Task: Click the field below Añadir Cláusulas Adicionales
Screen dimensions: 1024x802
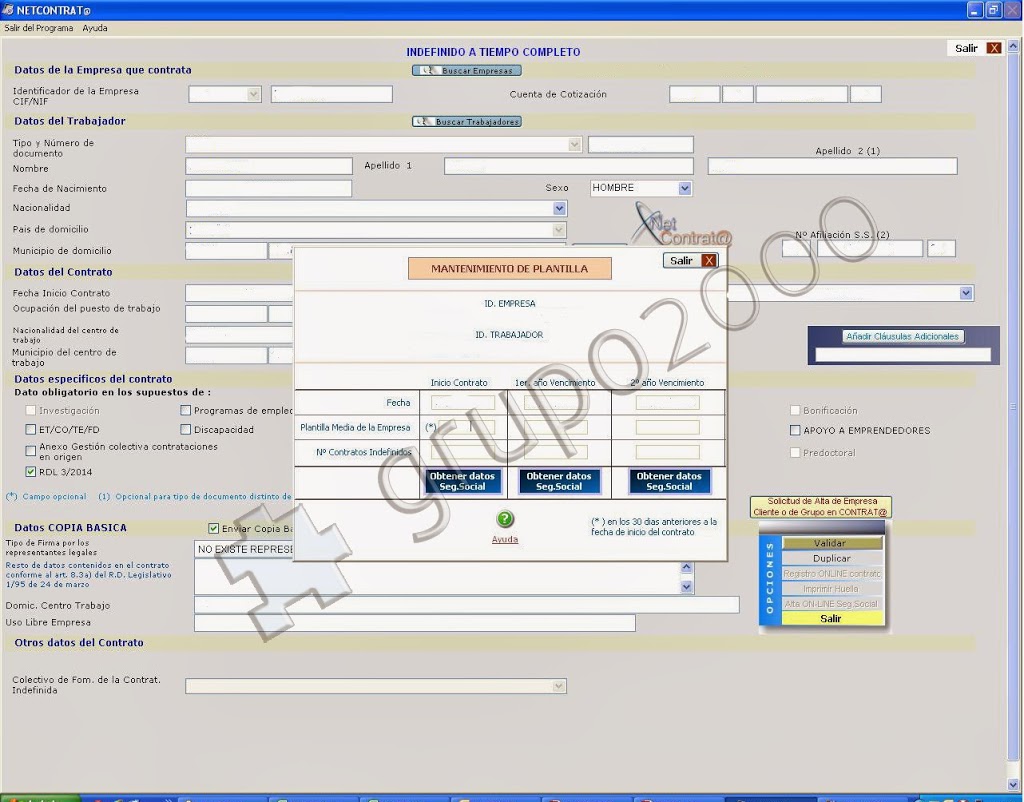Action: [903, 355]
